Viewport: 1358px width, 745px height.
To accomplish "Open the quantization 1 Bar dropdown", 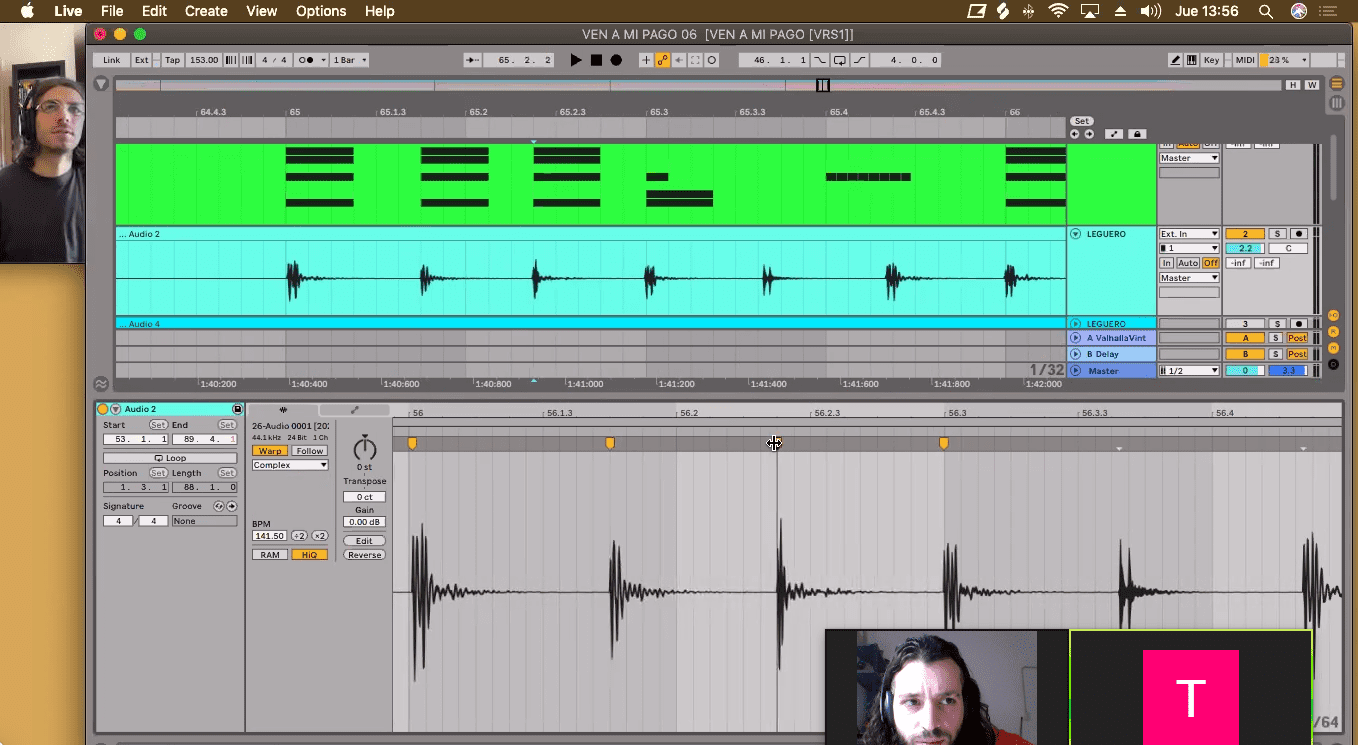I will coord(349,60).
